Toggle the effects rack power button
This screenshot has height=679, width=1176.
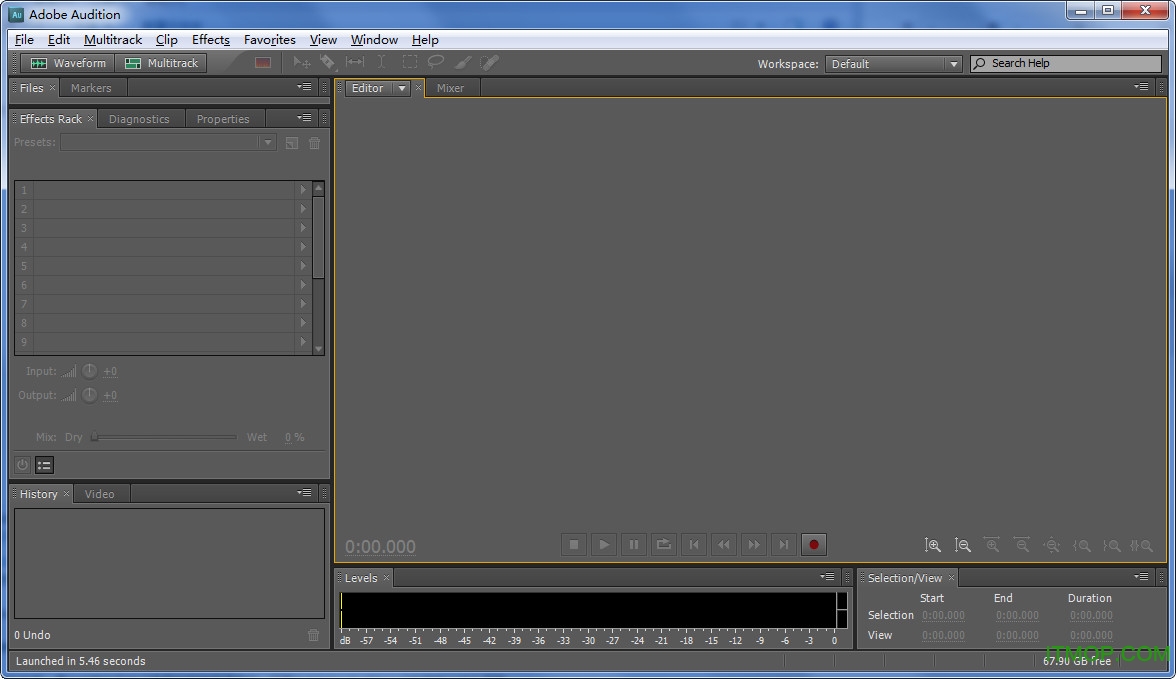coord(22,465)
